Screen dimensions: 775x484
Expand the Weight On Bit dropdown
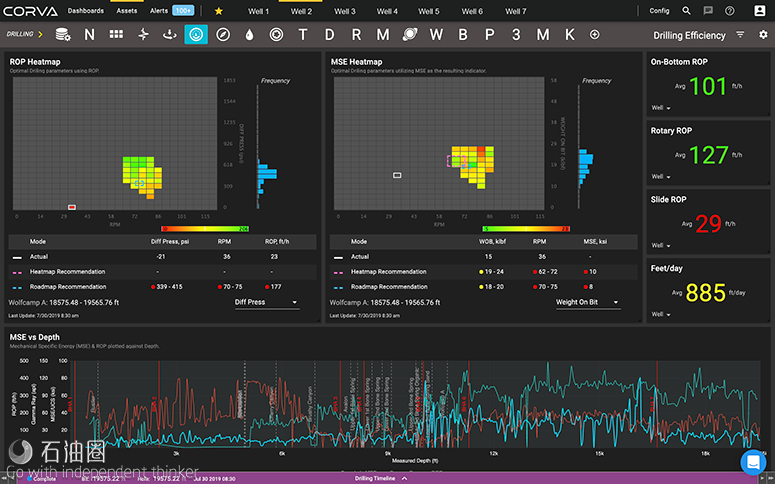[x=587, y=301]
